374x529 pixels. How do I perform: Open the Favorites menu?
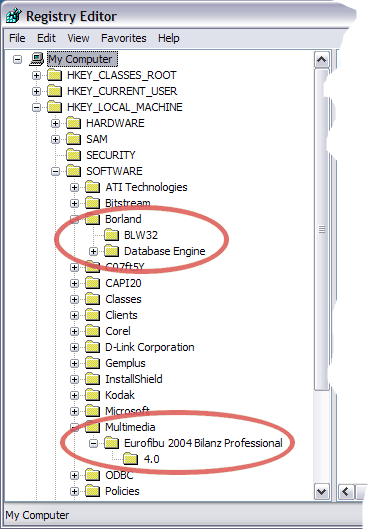123,38
